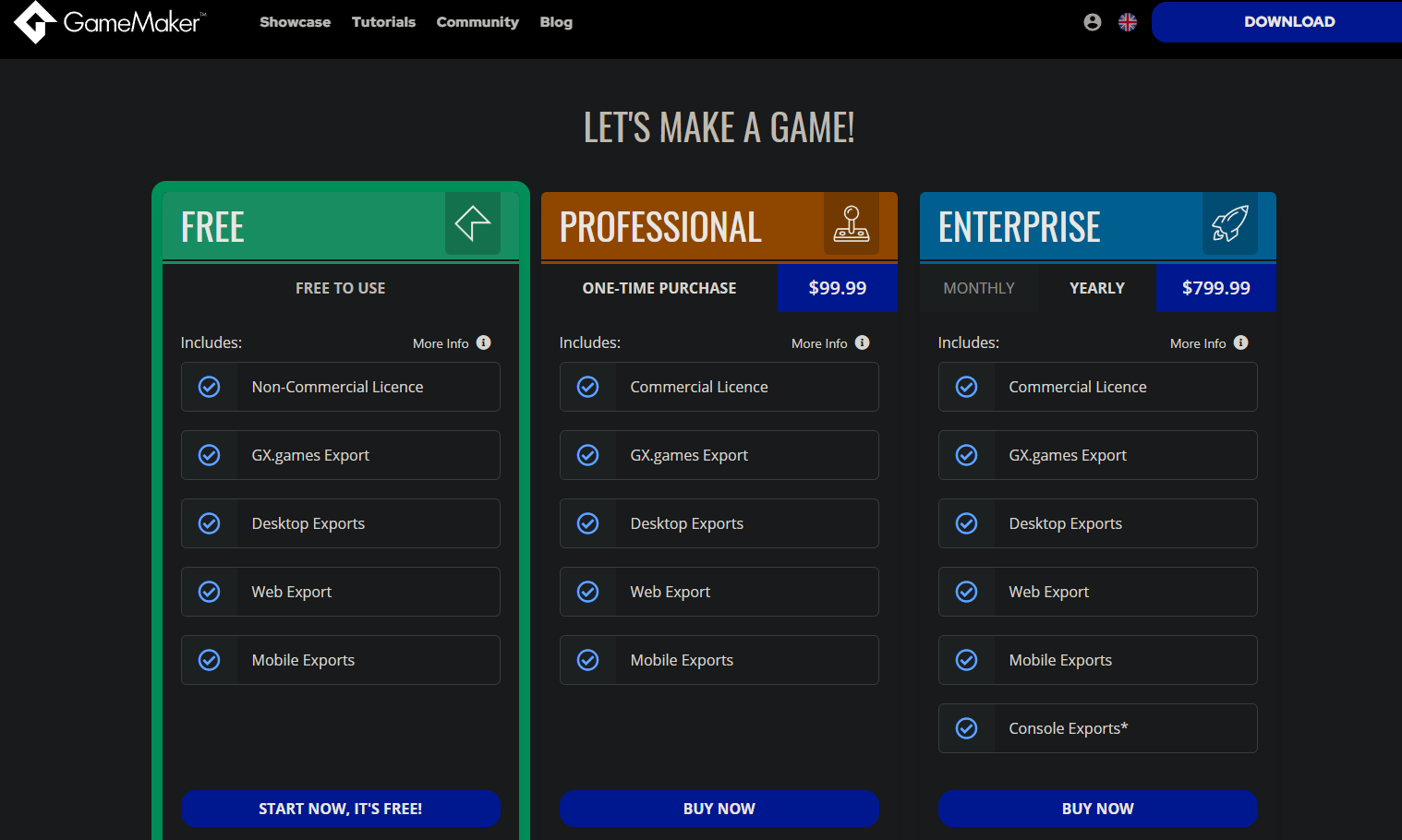This screenshot has height=840, width=1402.
Task: Click Mobile Exports text in Enterprise plan
Action: click(1060, 660)
